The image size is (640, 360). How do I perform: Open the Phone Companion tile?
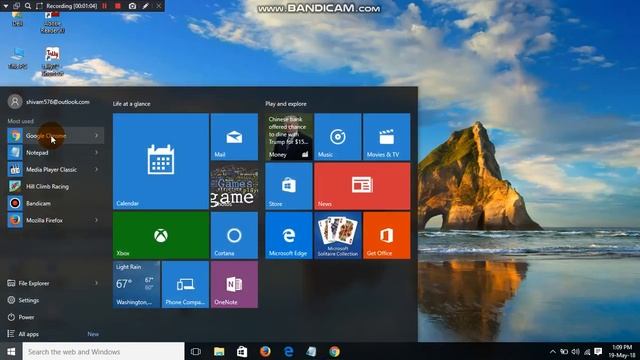point(185,284)
